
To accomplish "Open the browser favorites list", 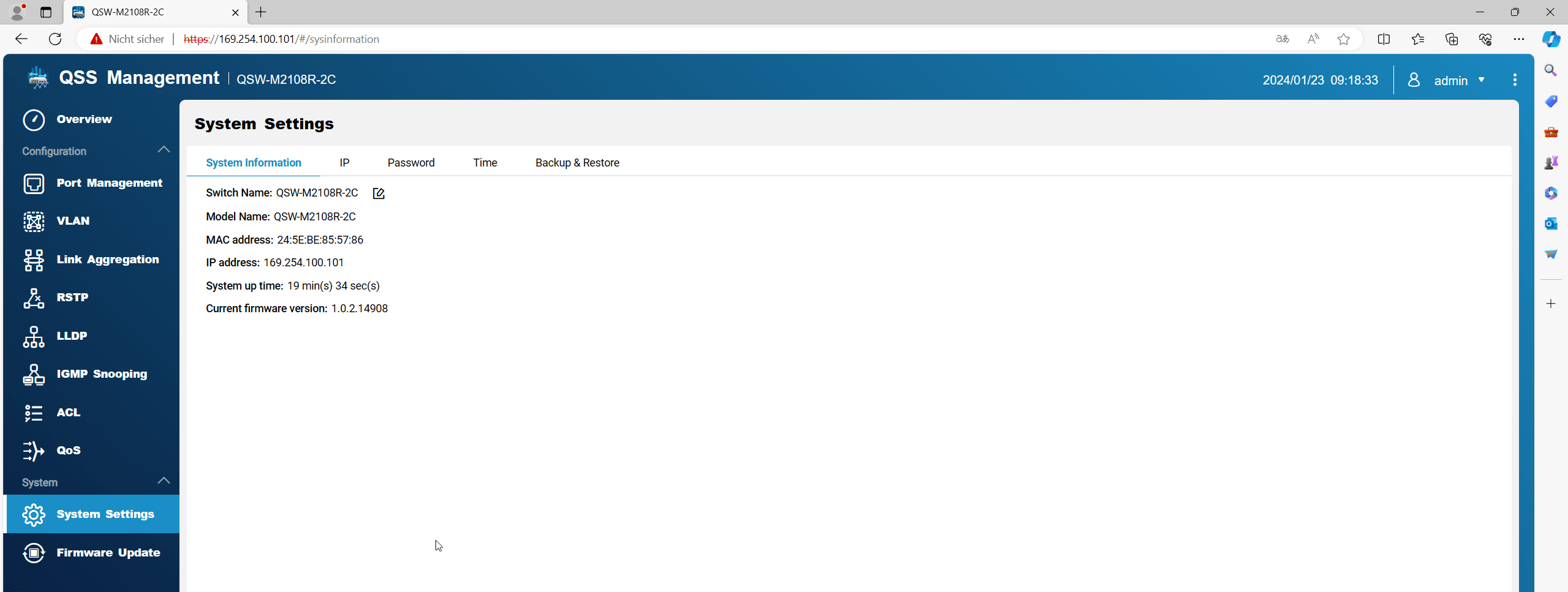I will point(1417,39).
